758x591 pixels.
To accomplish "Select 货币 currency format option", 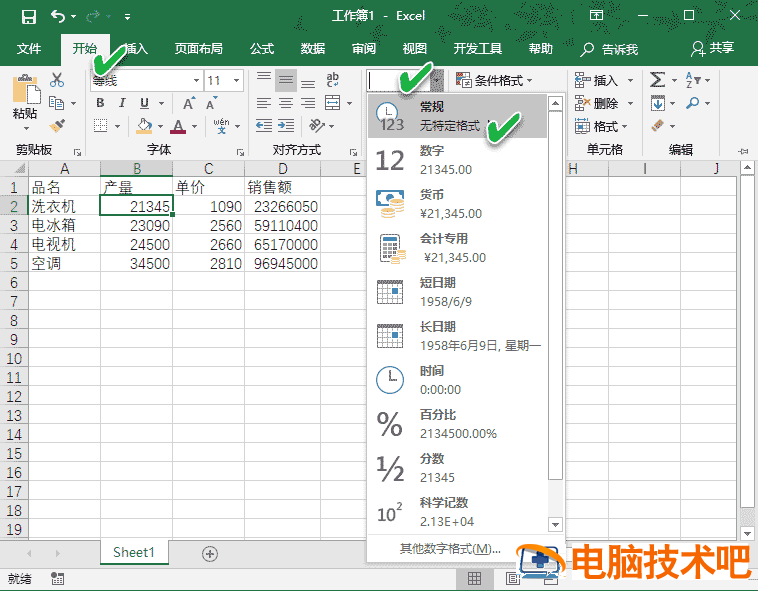I will click(457, 204).
